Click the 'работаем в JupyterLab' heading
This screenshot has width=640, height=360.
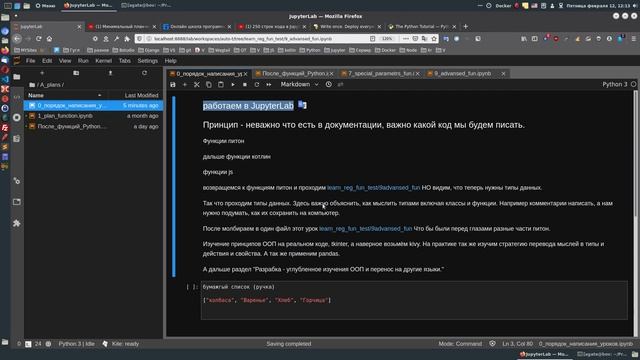(248, 106)
